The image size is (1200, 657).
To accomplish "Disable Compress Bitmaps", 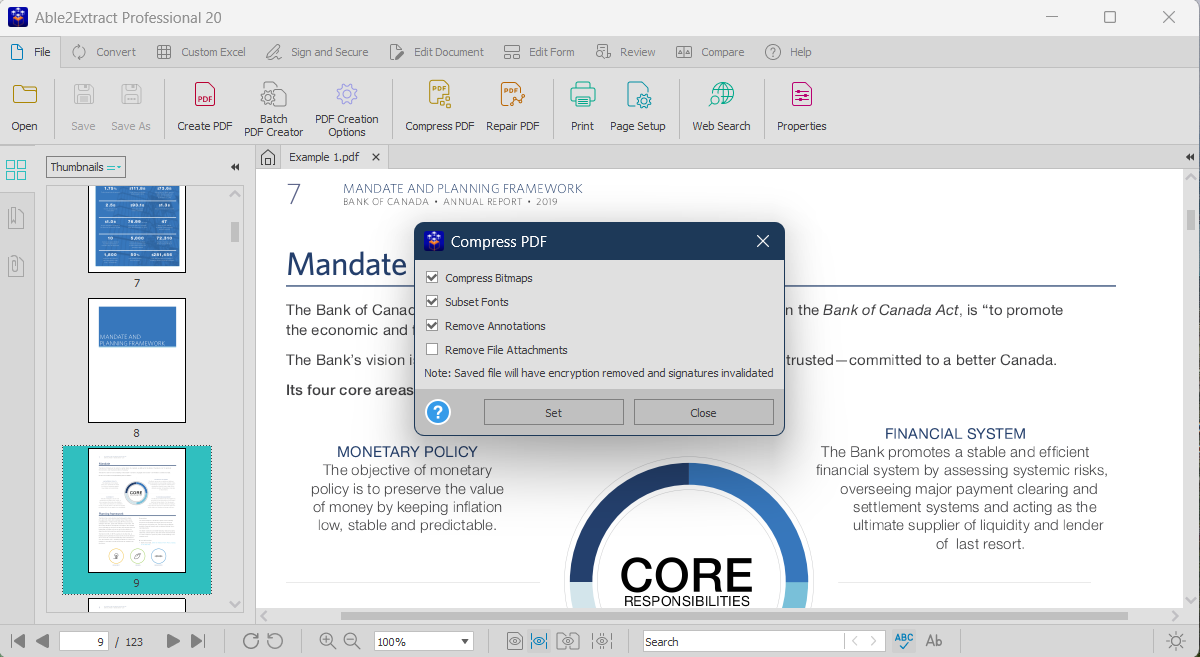I will coord(432,276).
